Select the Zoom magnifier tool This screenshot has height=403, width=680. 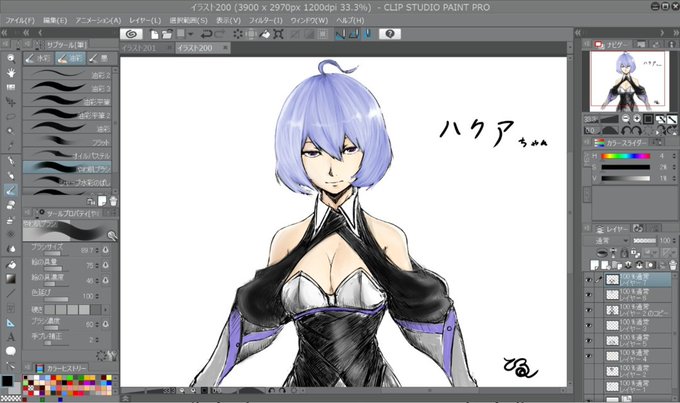[11, 59]
